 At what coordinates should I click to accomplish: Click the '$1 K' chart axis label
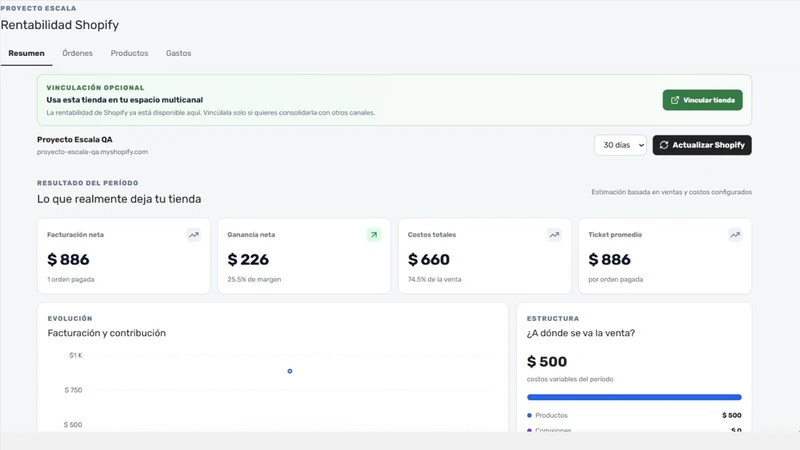[x=76, y=356]
